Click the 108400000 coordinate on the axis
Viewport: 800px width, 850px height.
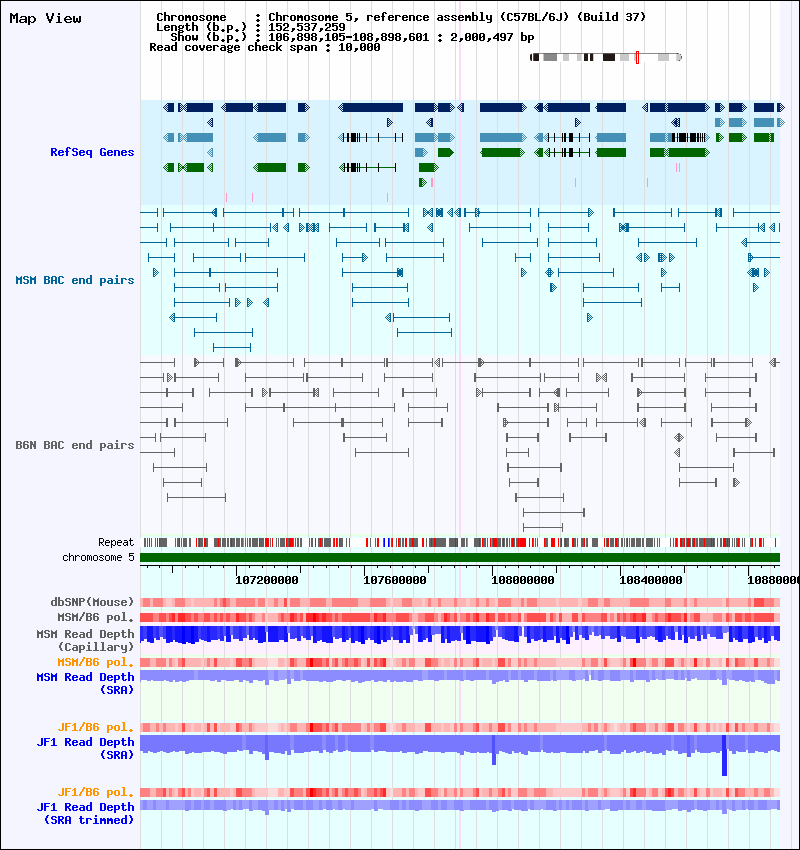(x=650, y=580)
